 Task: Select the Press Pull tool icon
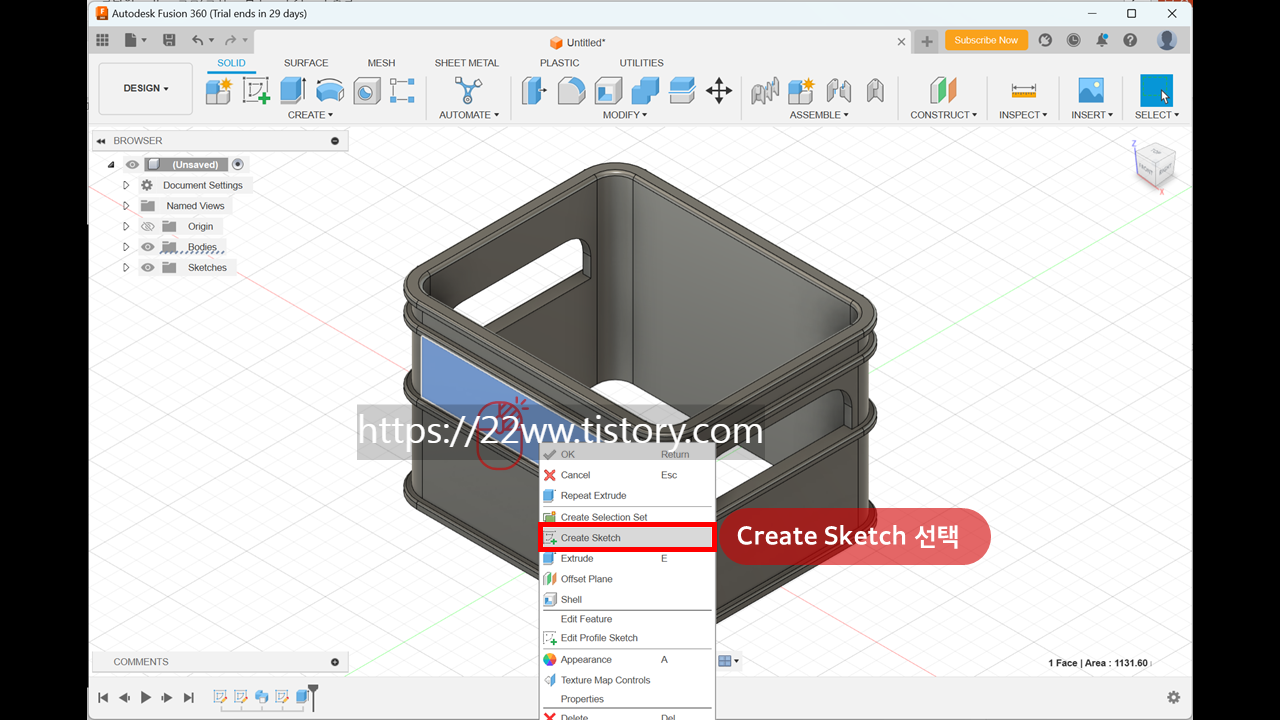pyautogui.click(x=535, y=91)
